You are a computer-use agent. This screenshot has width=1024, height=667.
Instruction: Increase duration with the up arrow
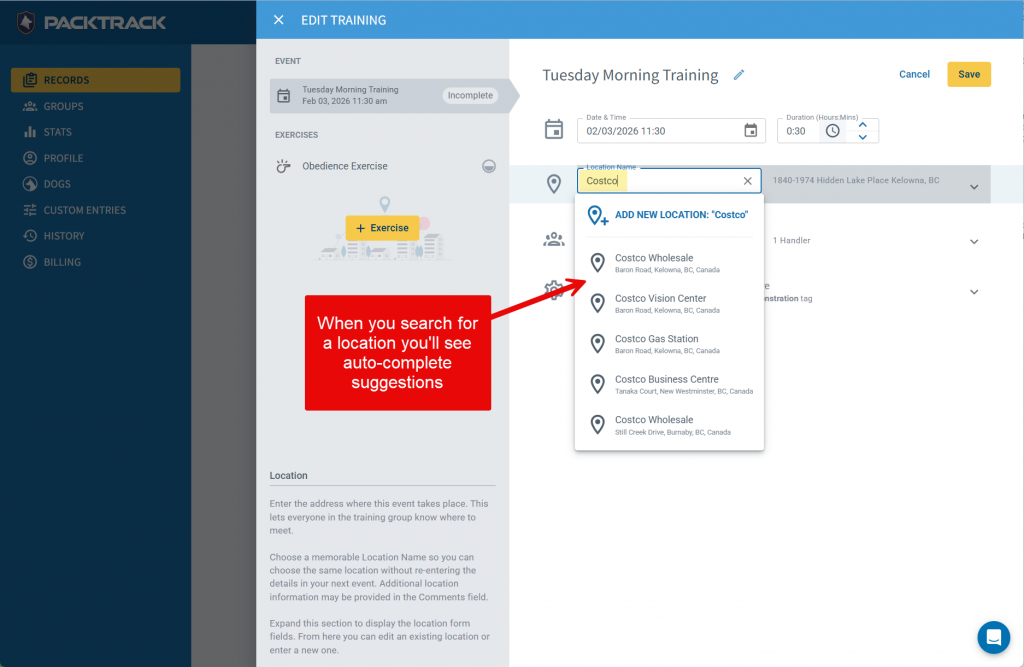click(863, 124)
